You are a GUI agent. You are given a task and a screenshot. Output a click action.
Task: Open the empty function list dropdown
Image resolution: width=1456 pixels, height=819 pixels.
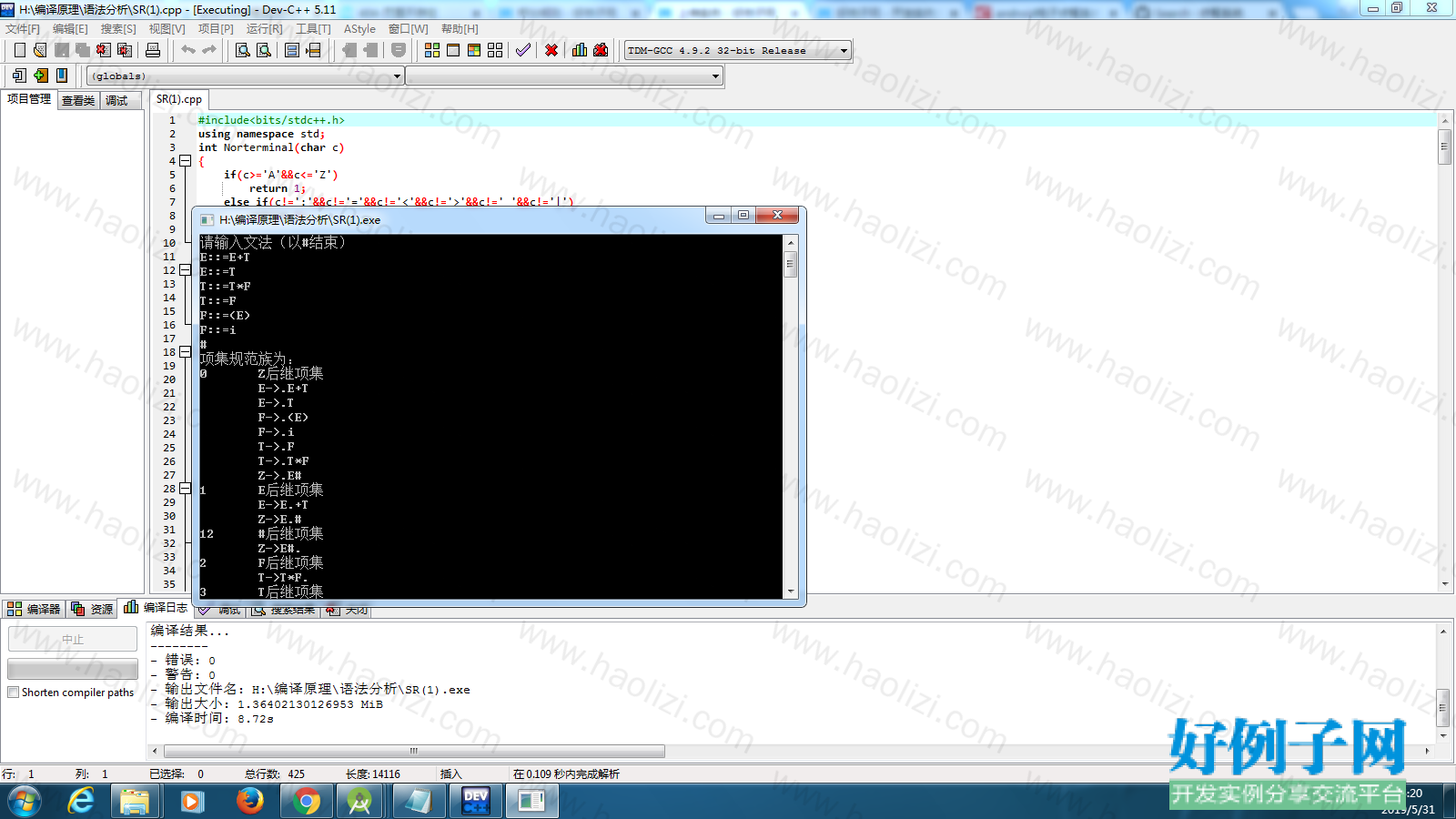[x=564, y=76]
